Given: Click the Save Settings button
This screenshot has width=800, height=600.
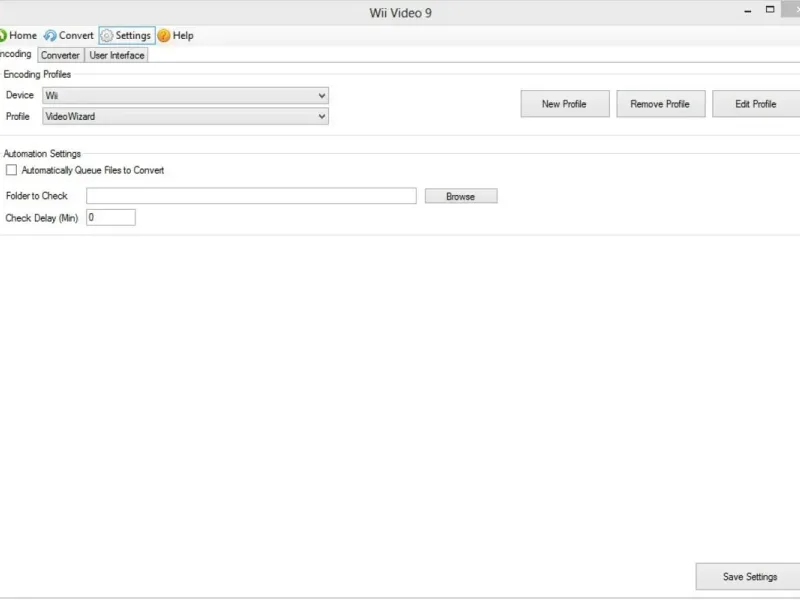Looking at the screenshot, I should pos(748,577).
